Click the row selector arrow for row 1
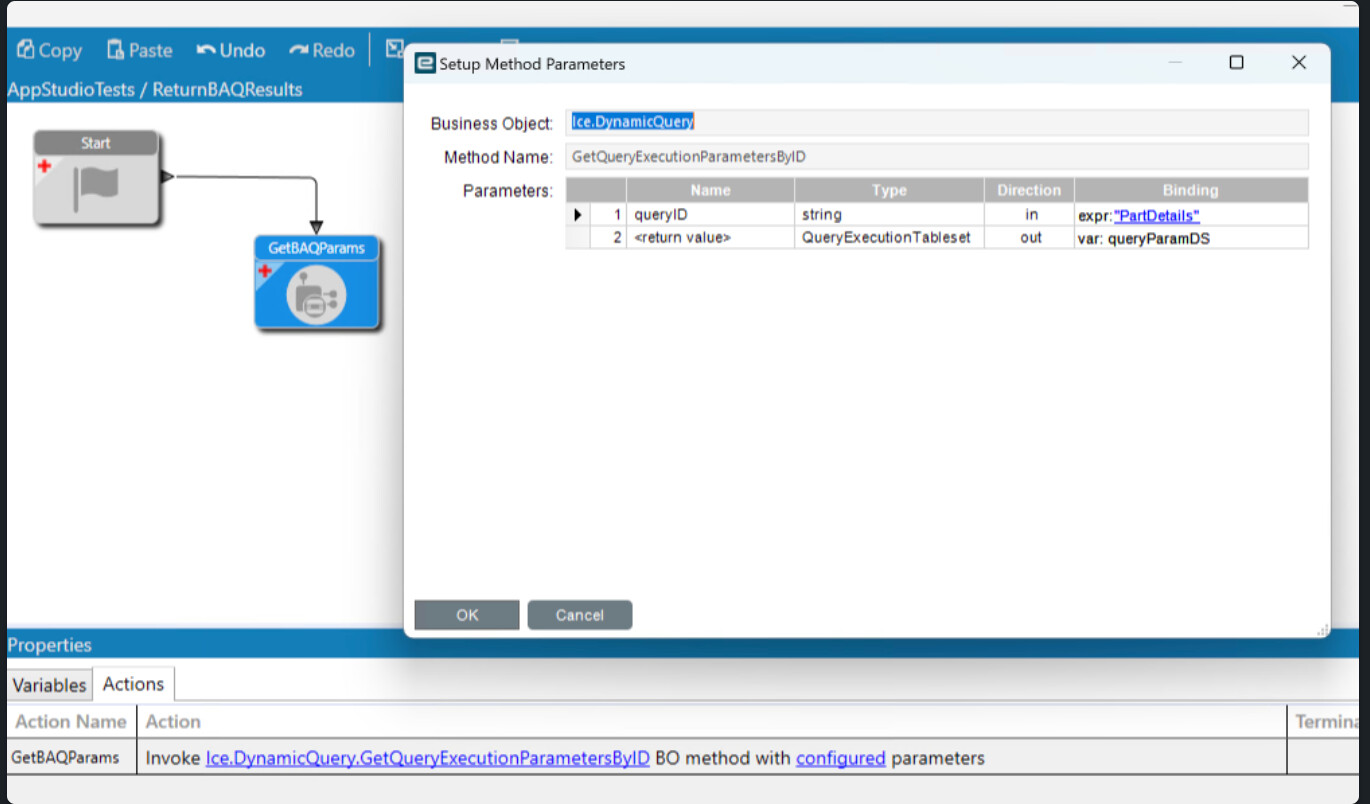Viewport: 1370px width, 804px height. tap(578, 215)
